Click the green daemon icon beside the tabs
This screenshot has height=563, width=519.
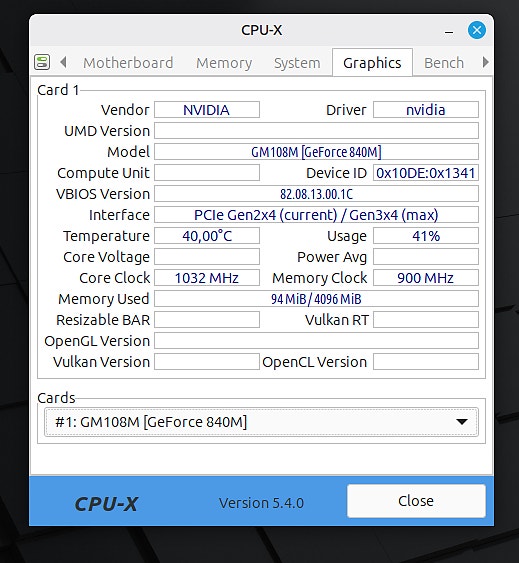tap(42, 62)
